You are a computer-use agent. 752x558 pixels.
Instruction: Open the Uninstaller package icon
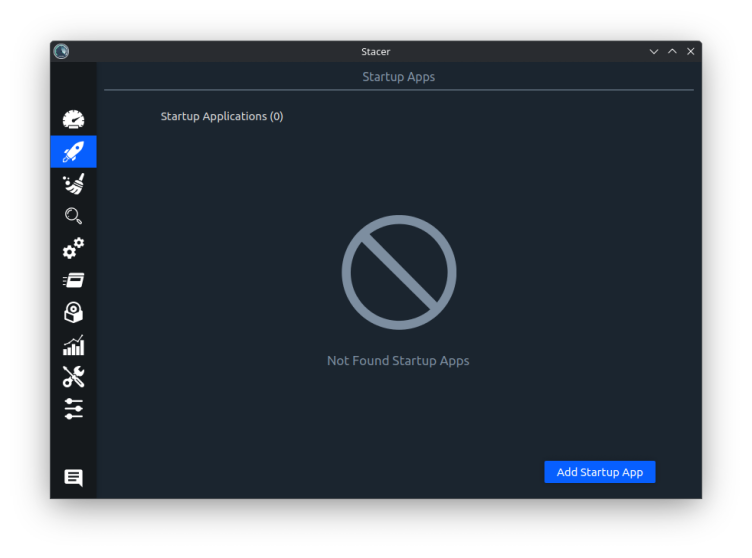(73, 312)
